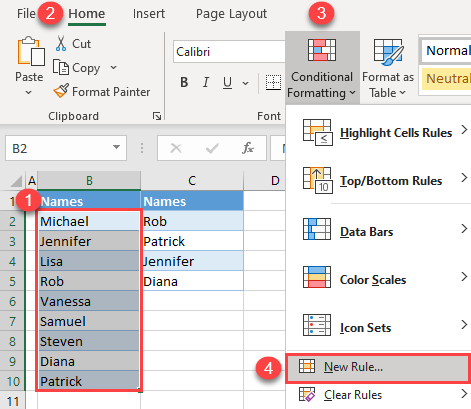Screen dimensions: 471x409
Task: Choose New Rule... menu item
Action: [x=378, y=368]
